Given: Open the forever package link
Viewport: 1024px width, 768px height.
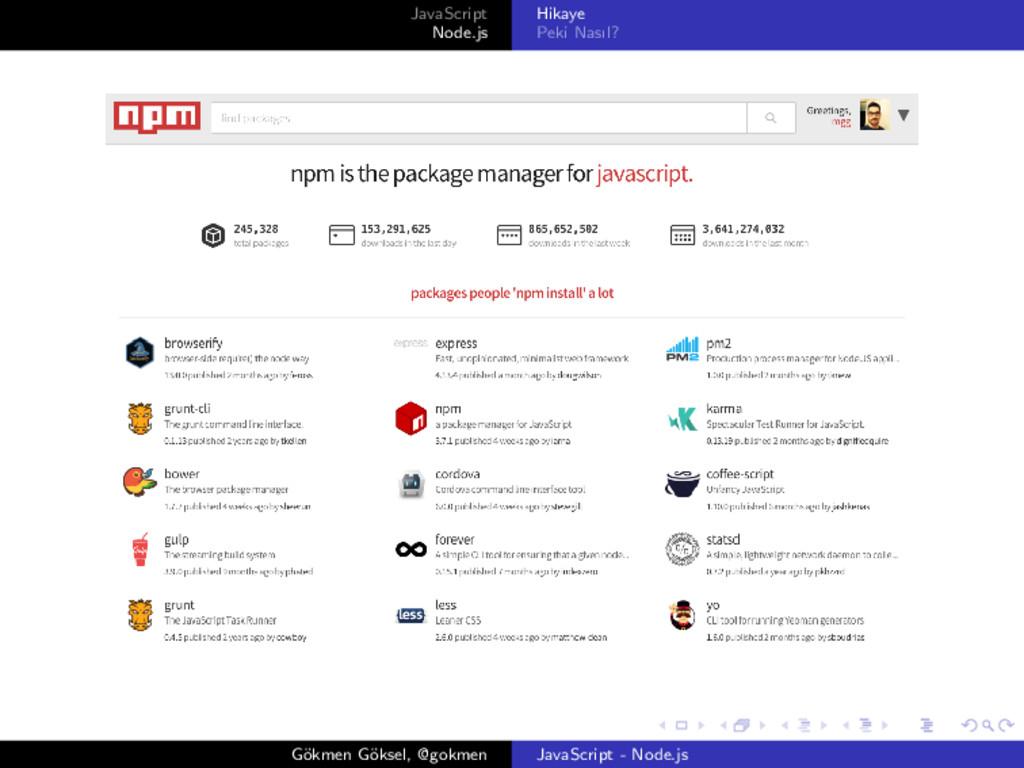Looking at the screenshot, I should coord(455,539).
